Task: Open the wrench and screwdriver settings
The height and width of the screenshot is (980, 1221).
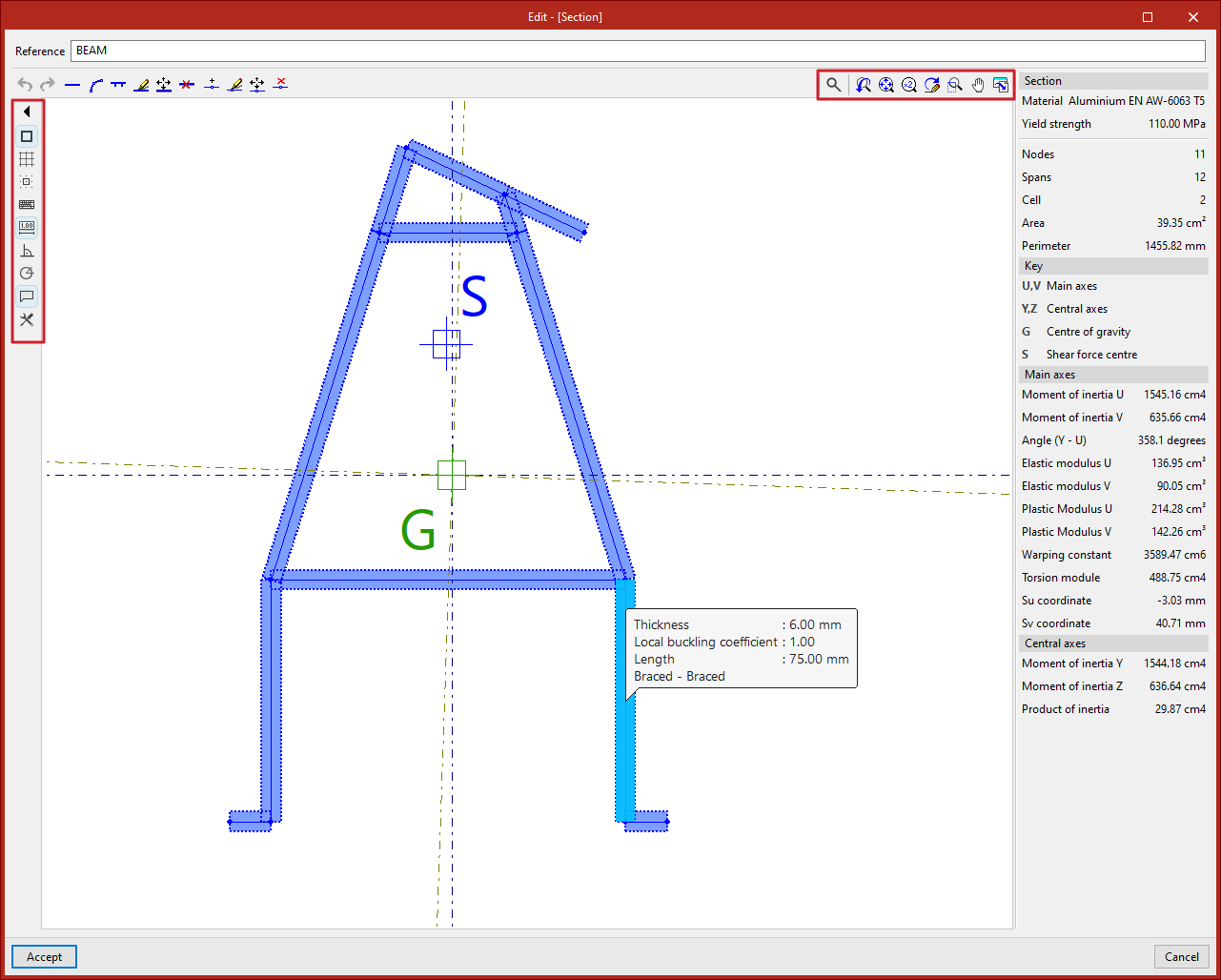Action: pos(27,320)
